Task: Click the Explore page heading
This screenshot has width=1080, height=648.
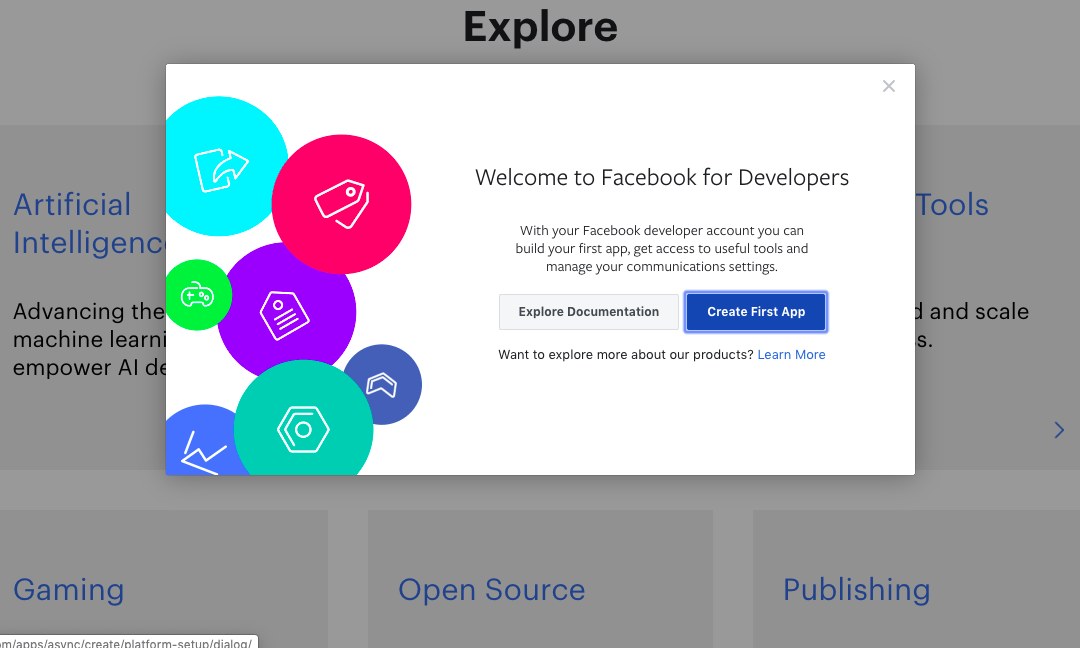Action: click(x=540, y=27)
